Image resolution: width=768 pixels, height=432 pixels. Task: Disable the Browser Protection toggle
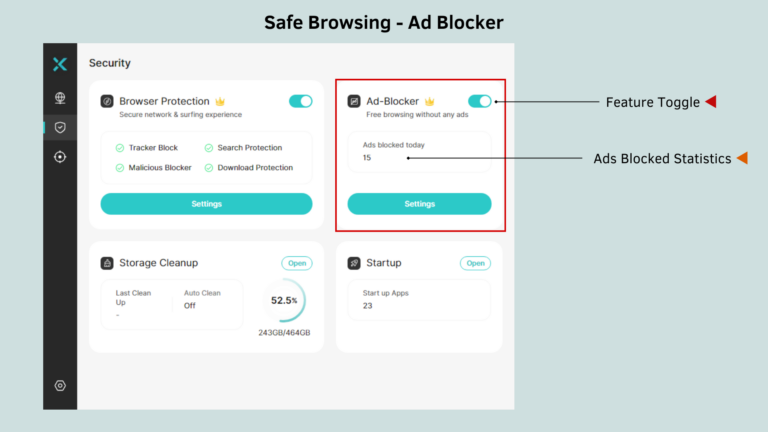[300, 101]
